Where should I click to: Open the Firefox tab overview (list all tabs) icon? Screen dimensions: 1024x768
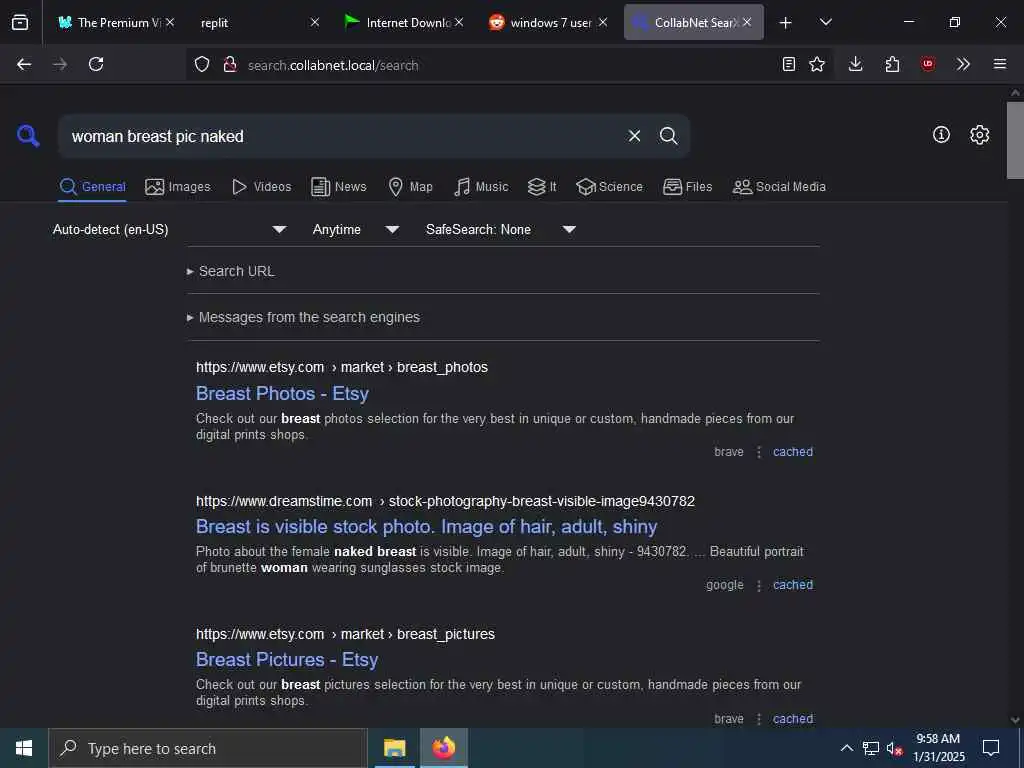pyautogui.click(x=20, y=22)
